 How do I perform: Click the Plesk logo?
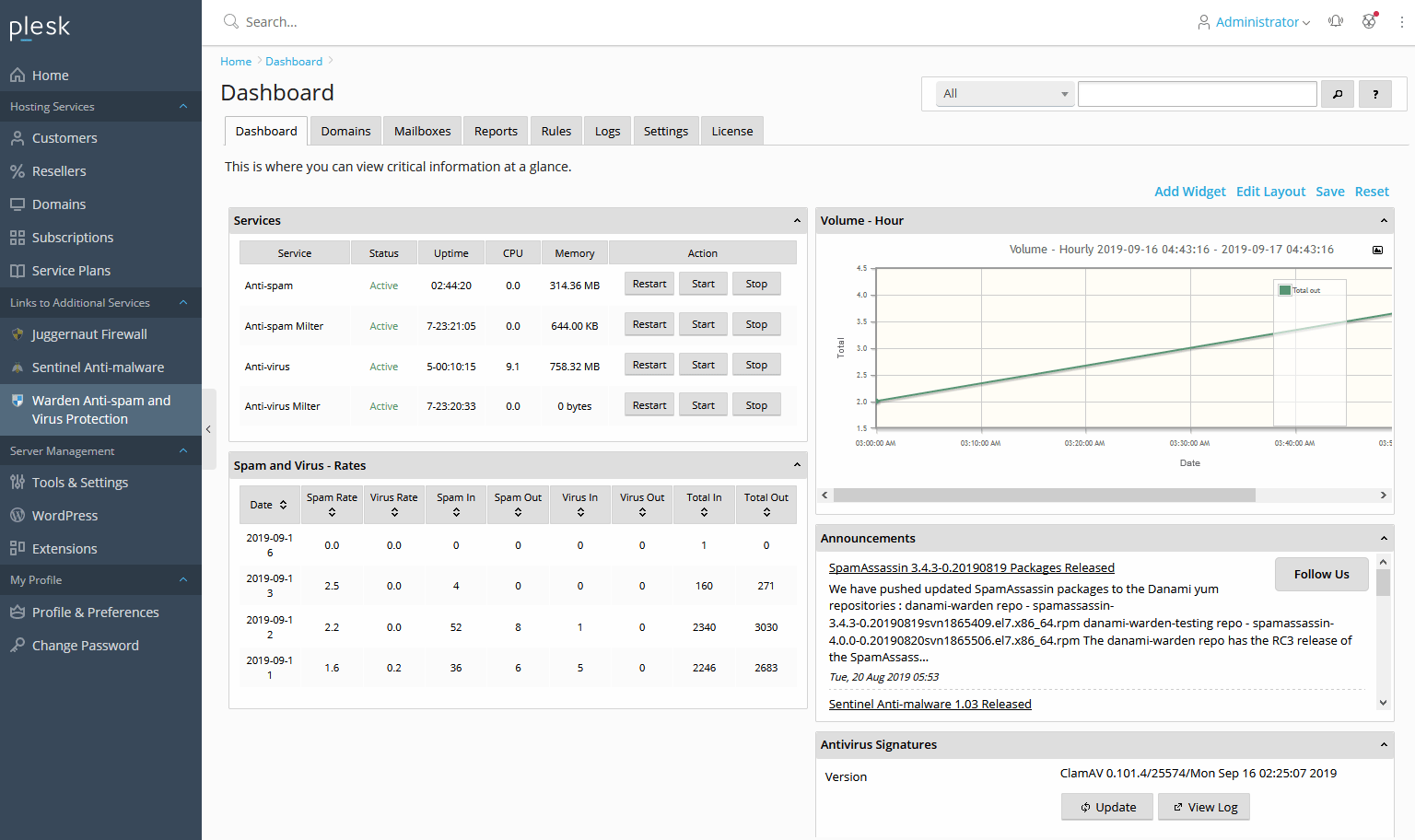[40, 28]
